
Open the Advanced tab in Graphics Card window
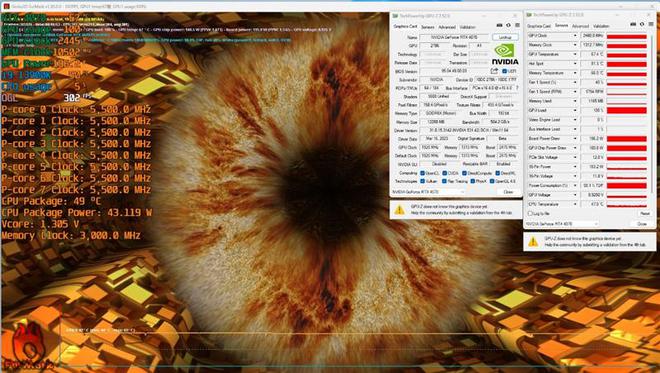point(447,27)
